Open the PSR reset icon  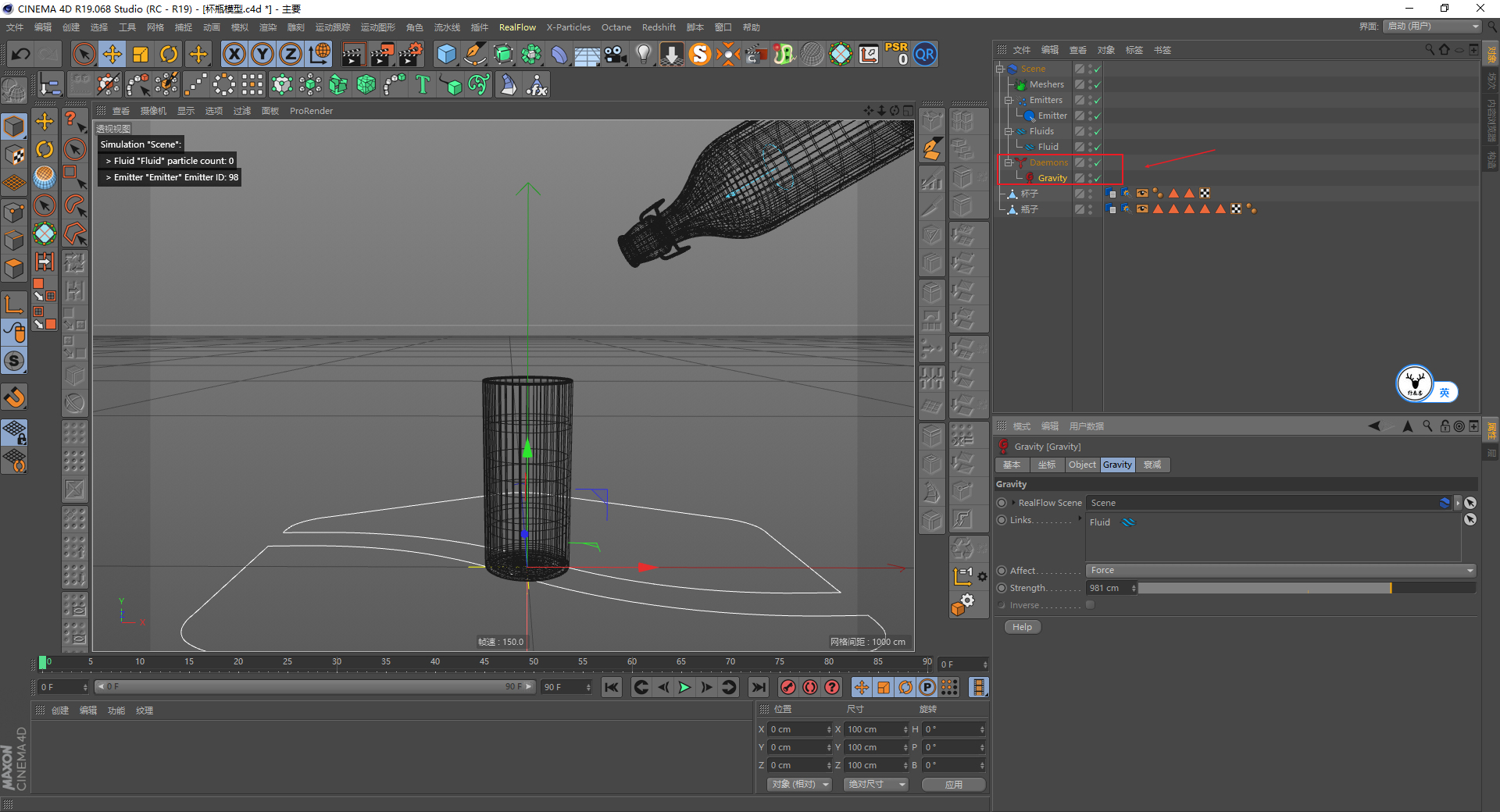(x=896, y=55)
